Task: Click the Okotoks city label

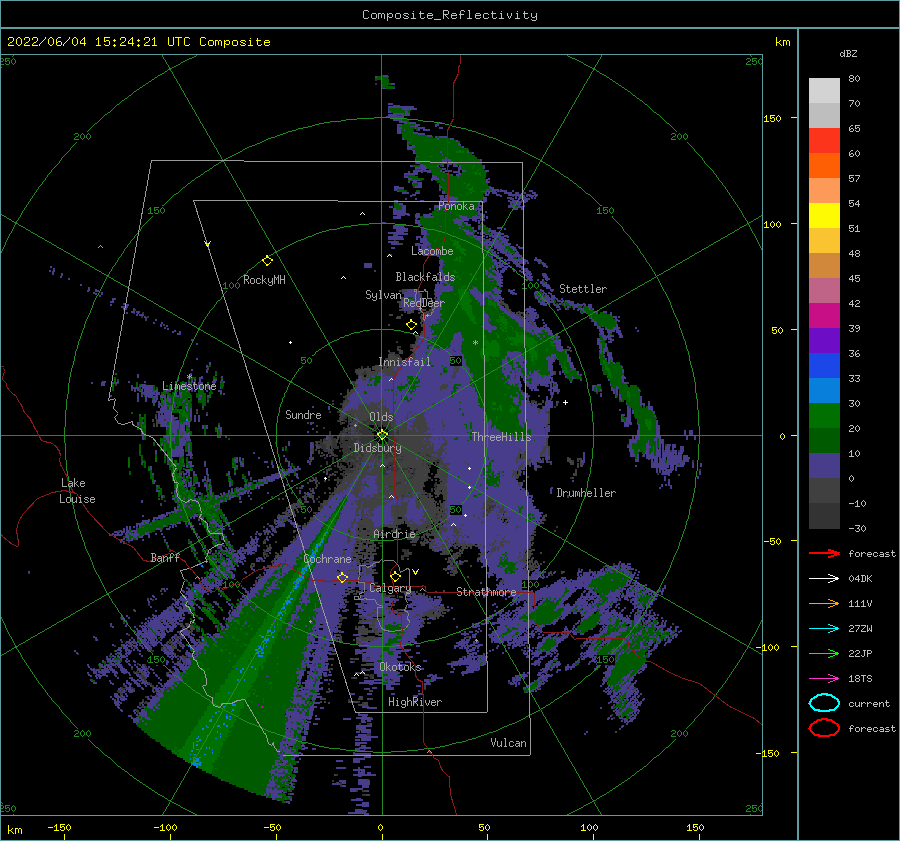Action: 400,667
